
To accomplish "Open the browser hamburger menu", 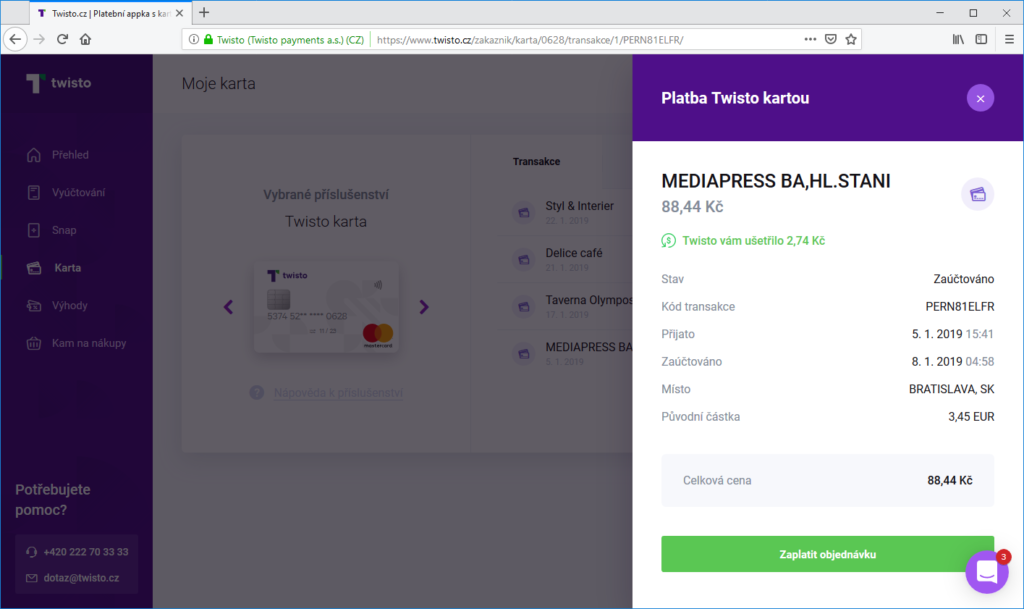I will [x=1008, y=39].
